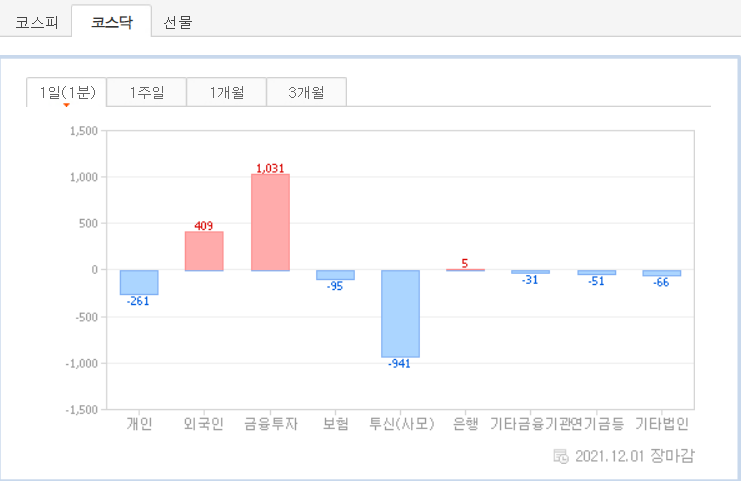745x481 pixels.
Task: Select the 코스닥 tab
Action: point(112,22)
